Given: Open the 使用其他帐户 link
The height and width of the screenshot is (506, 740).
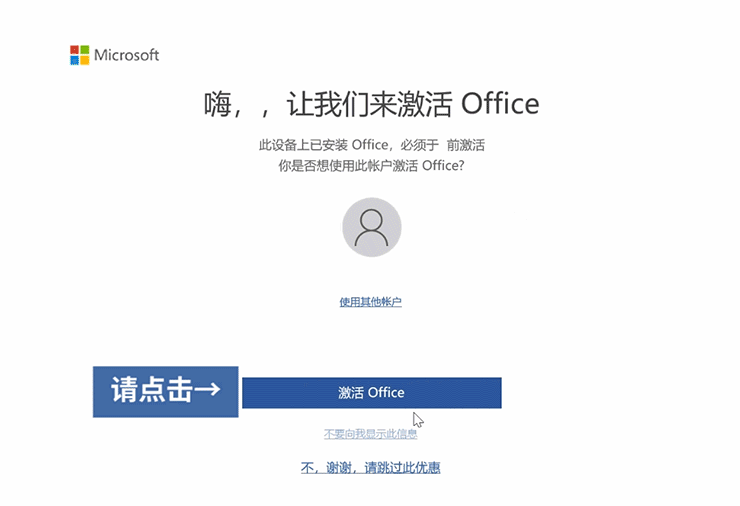Looking at the screenshot, I should [x=370, y=302].
